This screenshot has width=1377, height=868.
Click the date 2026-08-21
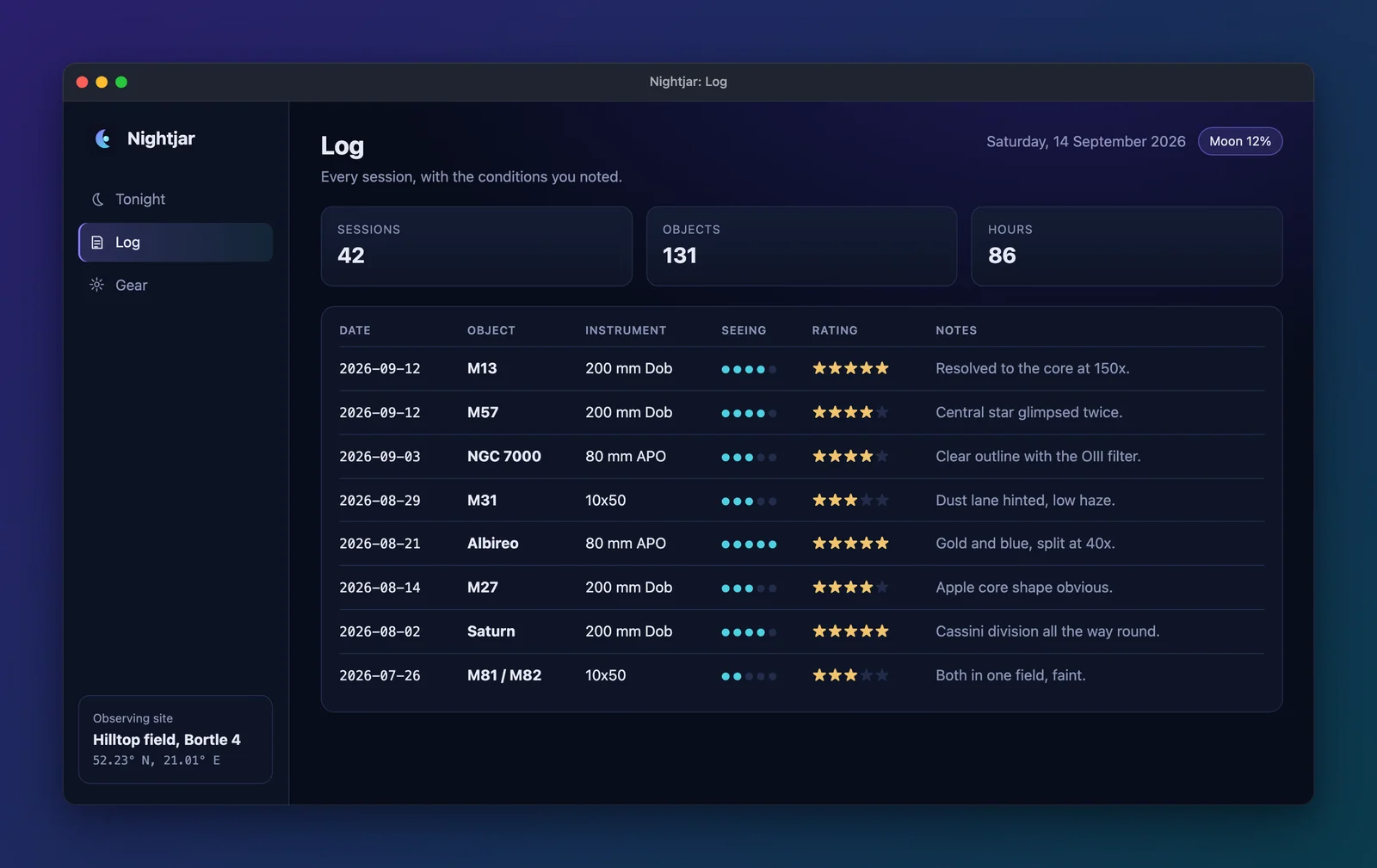[380, 544]
